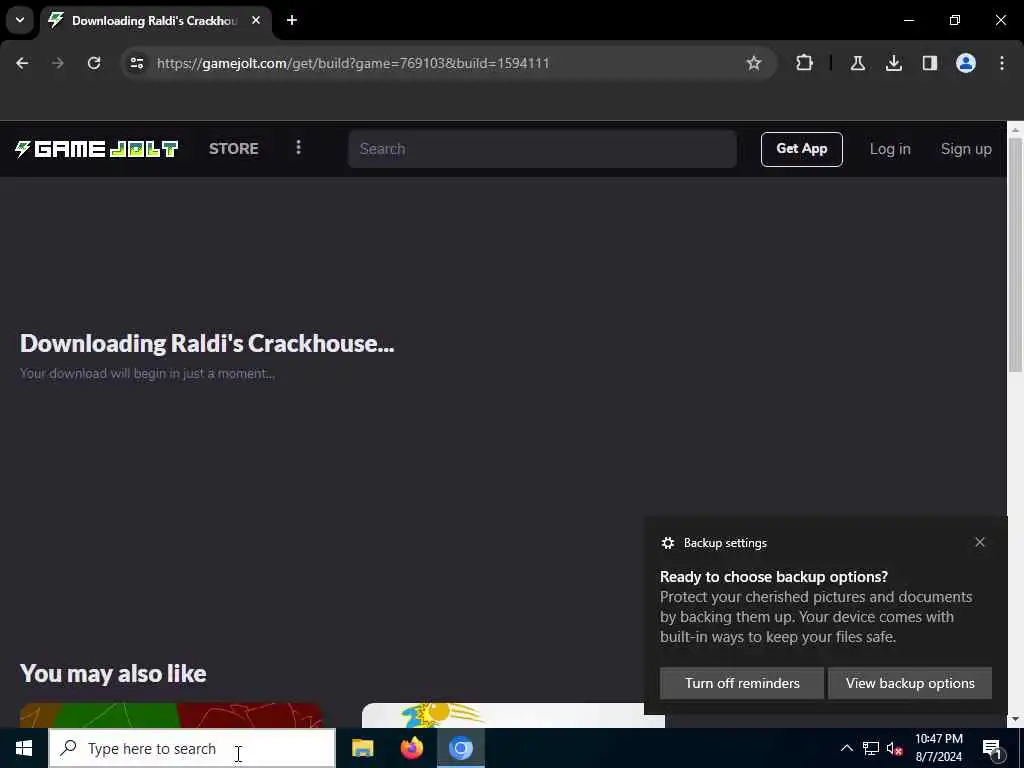1024x768 pixels.
Task: Open tab search dropdown arrow
Action: (x=20, y=20)
